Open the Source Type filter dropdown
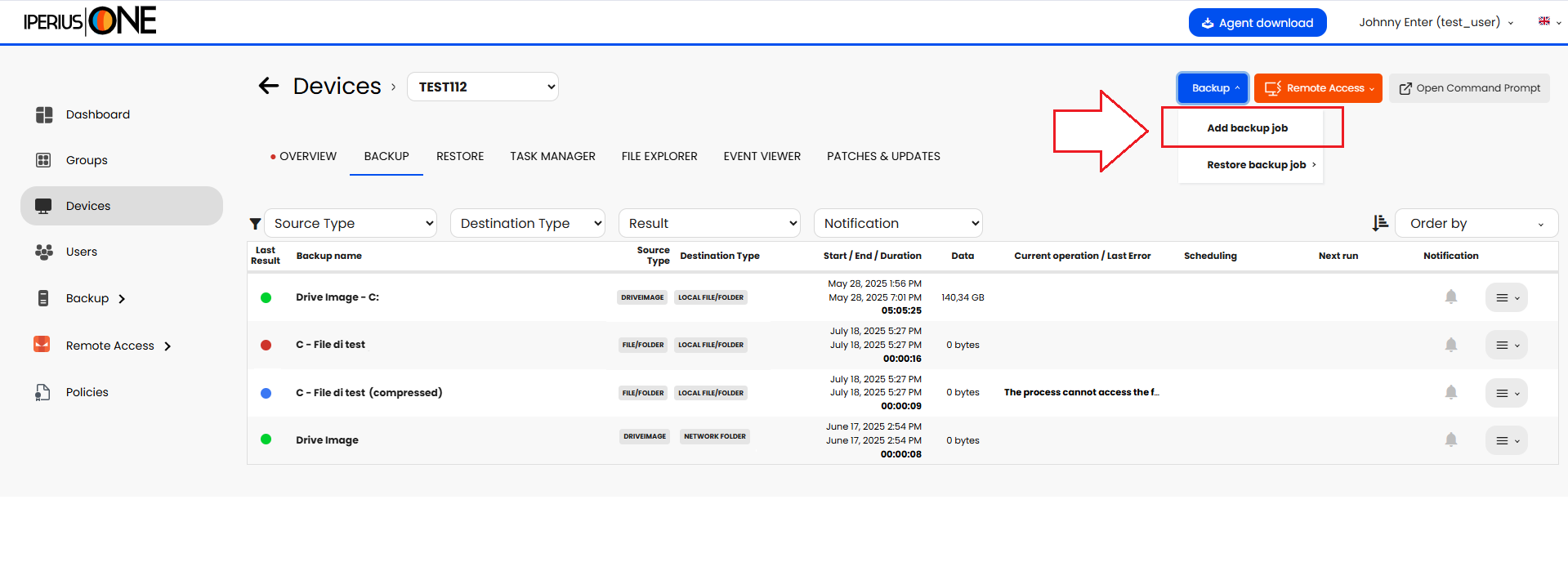 click(x=351, y=224)
